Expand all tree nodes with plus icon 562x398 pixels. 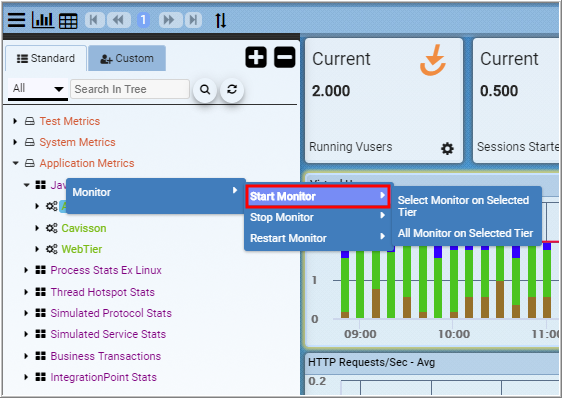[x=256, y=57]
